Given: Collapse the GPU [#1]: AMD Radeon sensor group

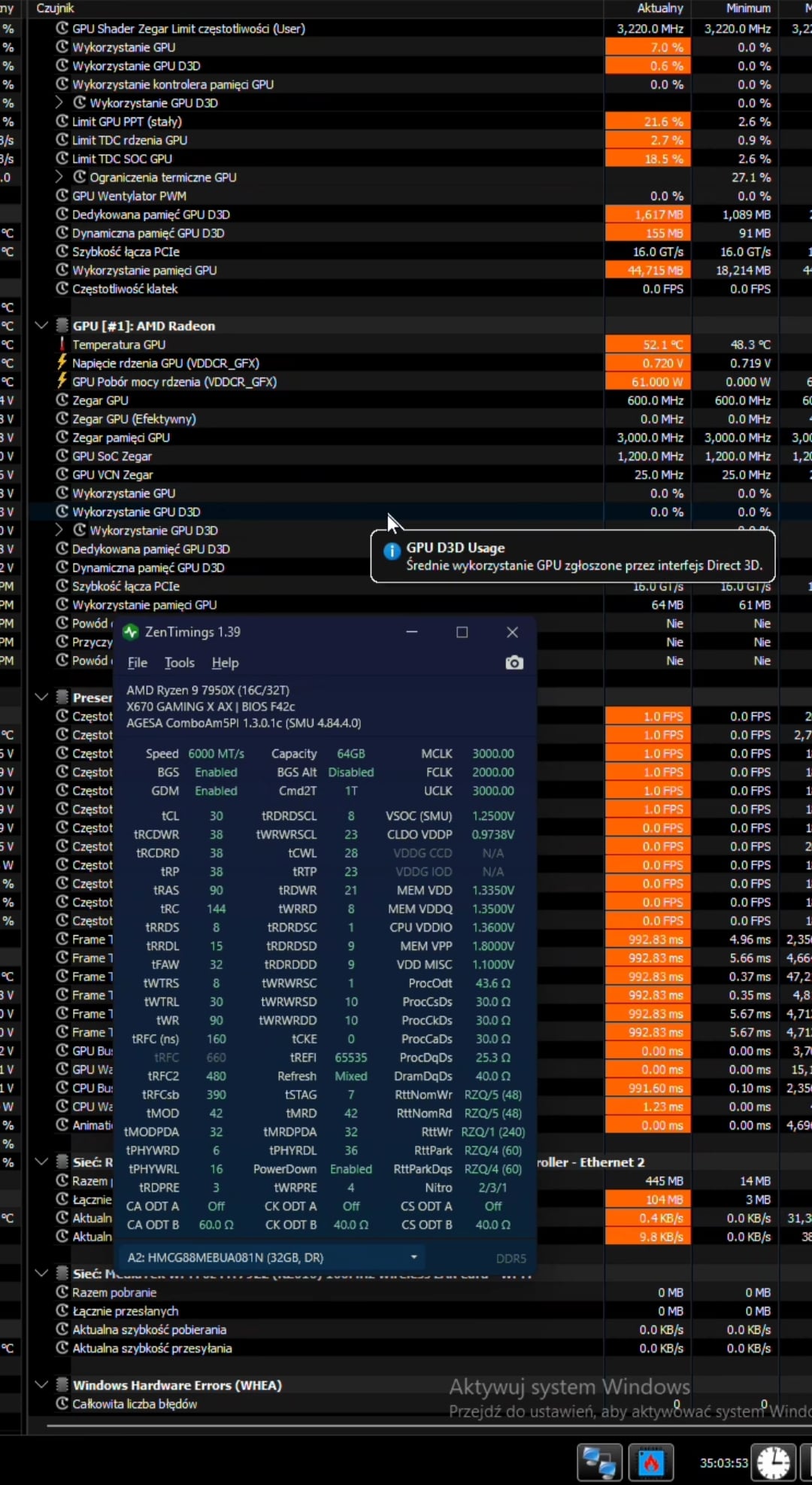Looking at the screenshot, I should [42, 326].
